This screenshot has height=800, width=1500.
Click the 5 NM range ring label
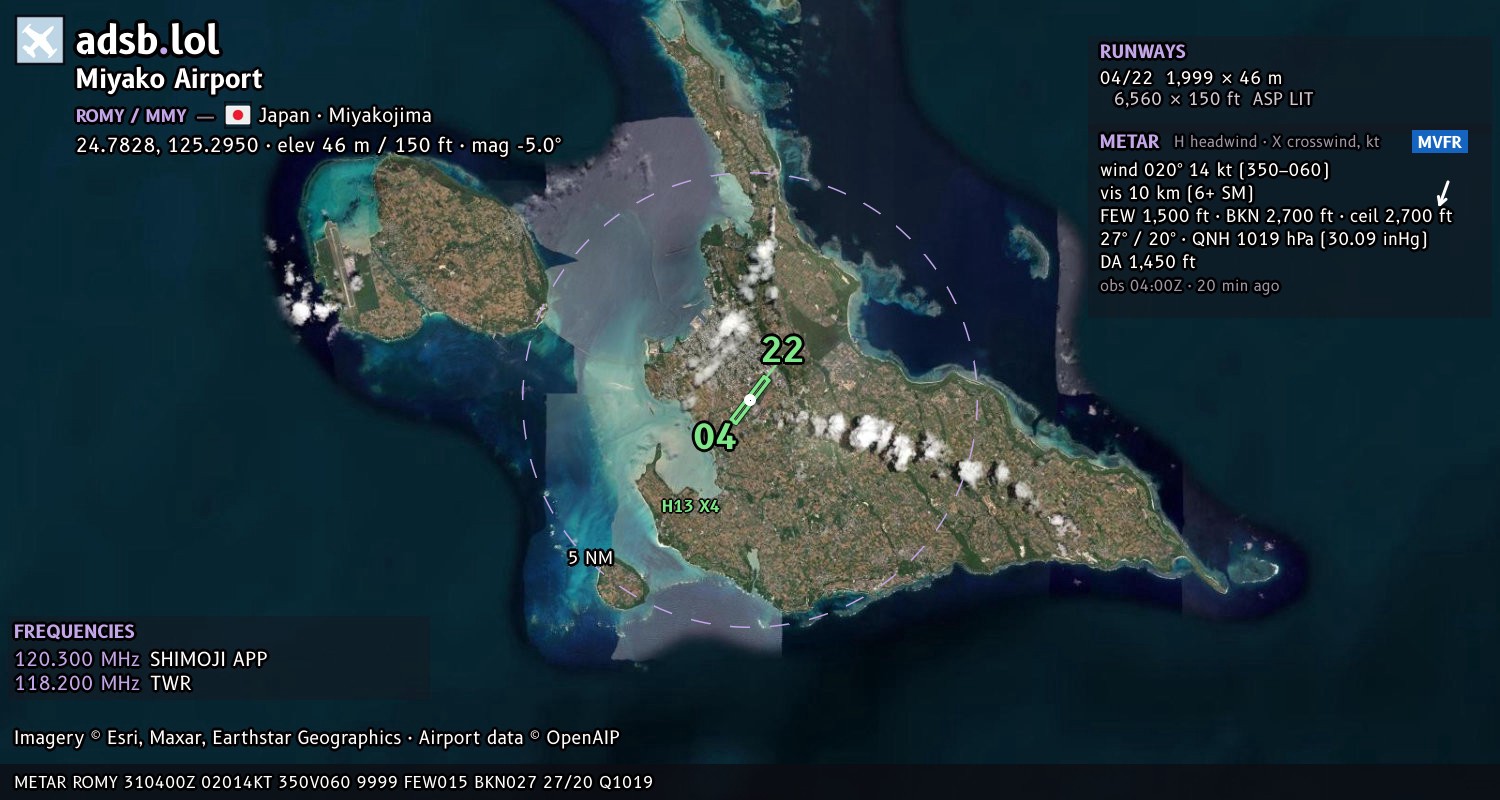click(590, 558)
